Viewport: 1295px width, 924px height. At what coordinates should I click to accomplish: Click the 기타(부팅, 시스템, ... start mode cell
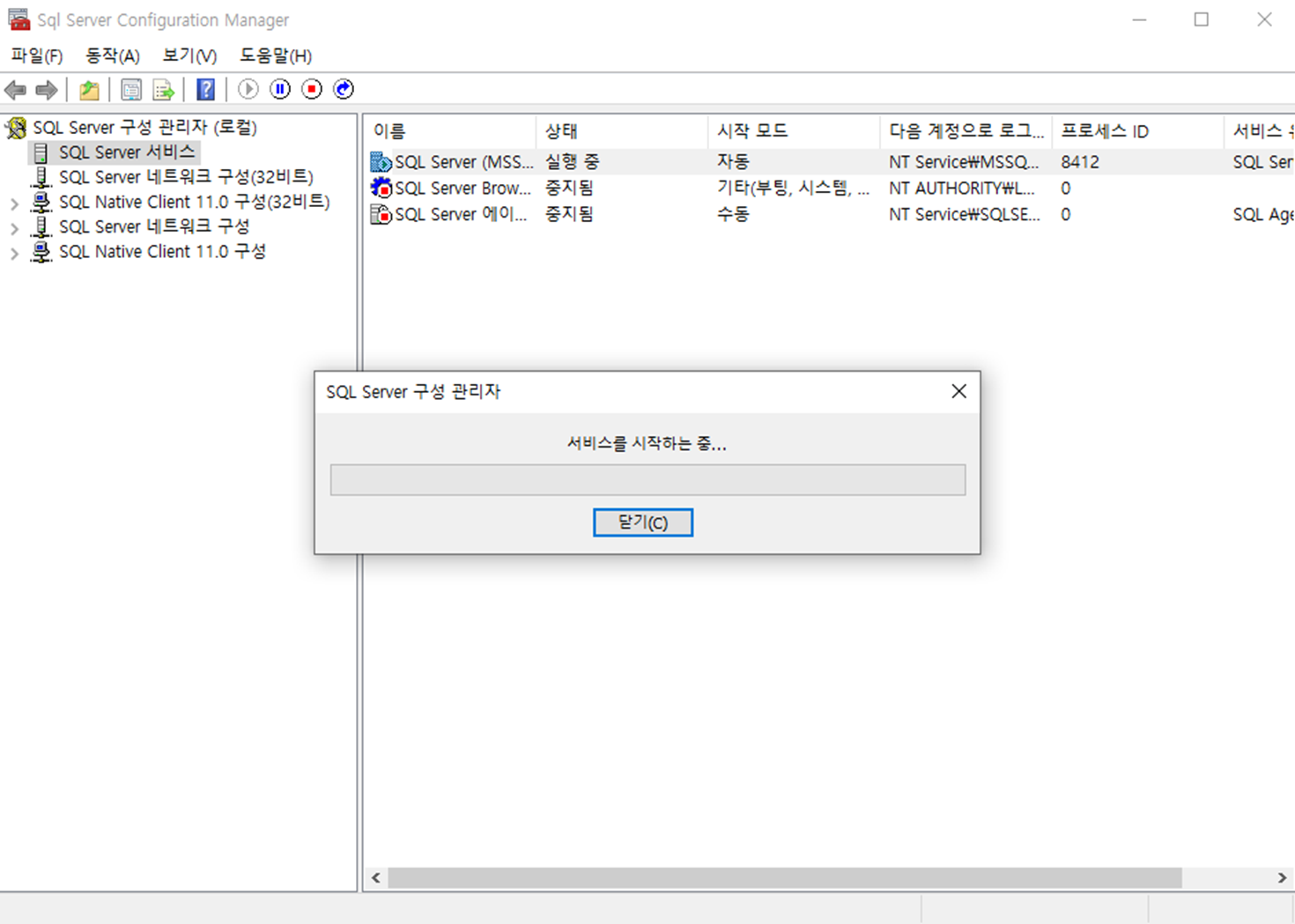(793, 188)
